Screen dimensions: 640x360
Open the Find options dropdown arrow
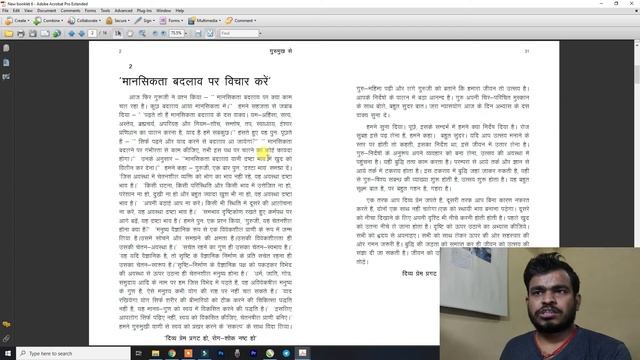click(261, 33)
